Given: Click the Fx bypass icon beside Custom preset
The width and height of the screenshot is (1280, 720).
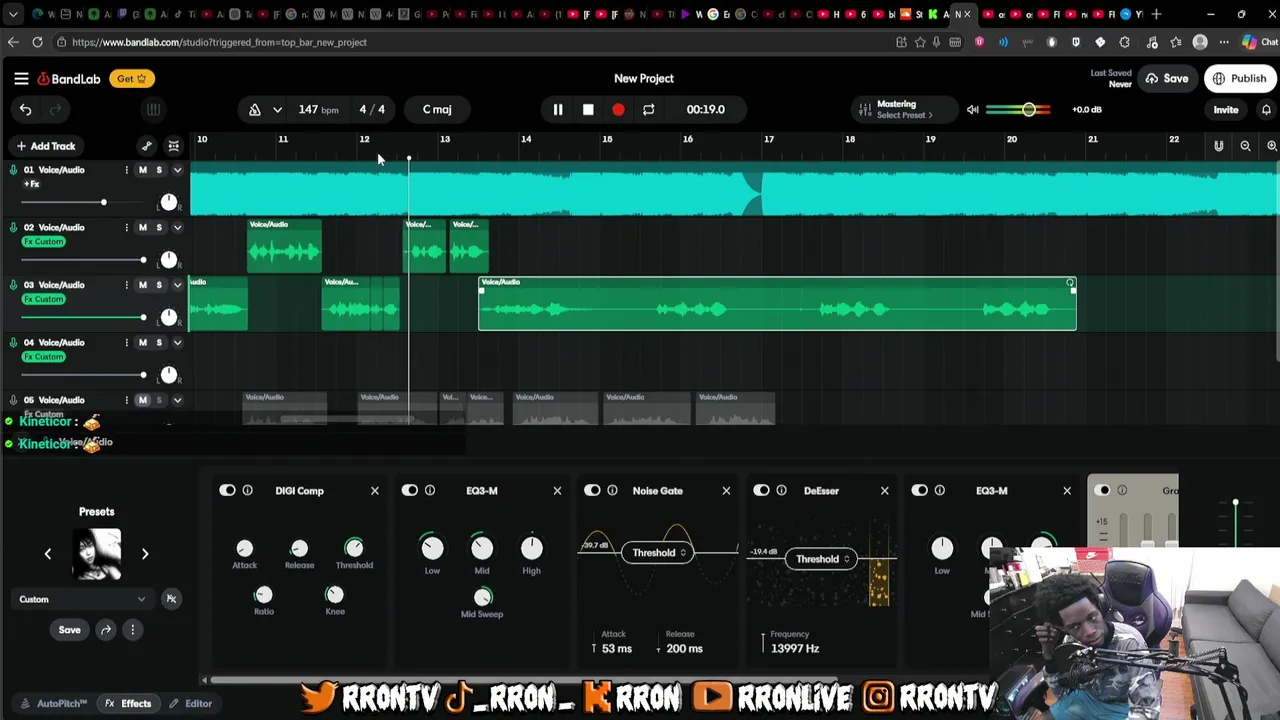Looking at the screenshot, I should tap(171, 599).
